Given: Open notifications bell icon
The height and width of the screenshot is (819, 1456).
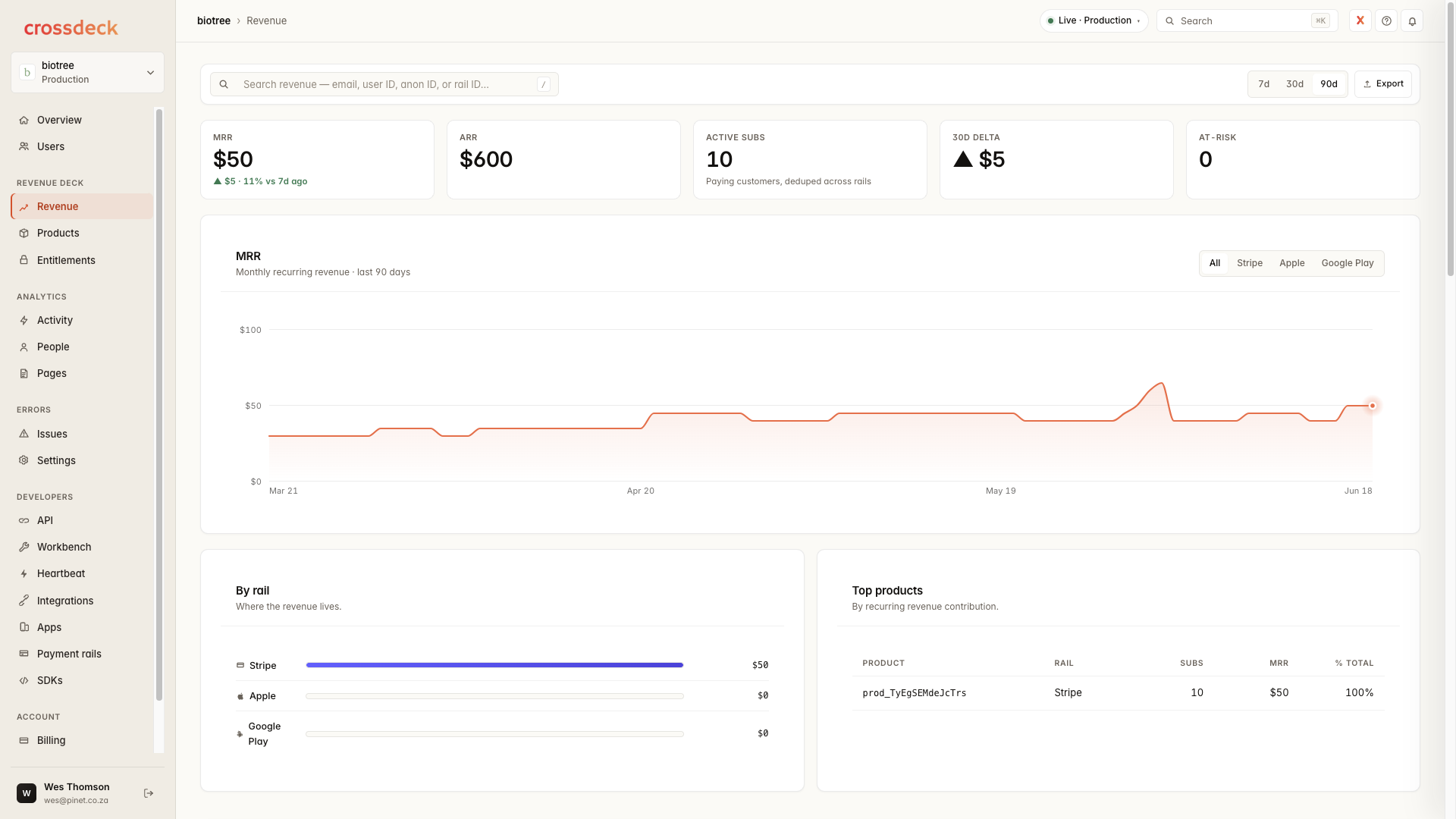Looking at the screenshot, I should point(1412,21).
